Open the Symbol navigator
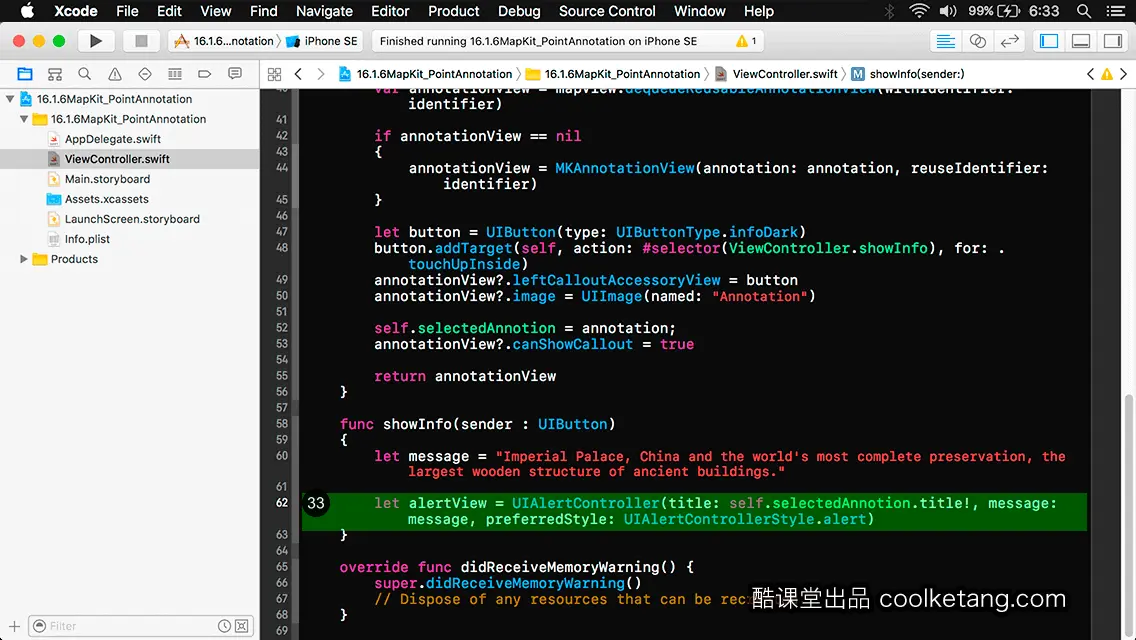Screen dimensions: 1136x640 pyautogui.click(x=54, y=74)
